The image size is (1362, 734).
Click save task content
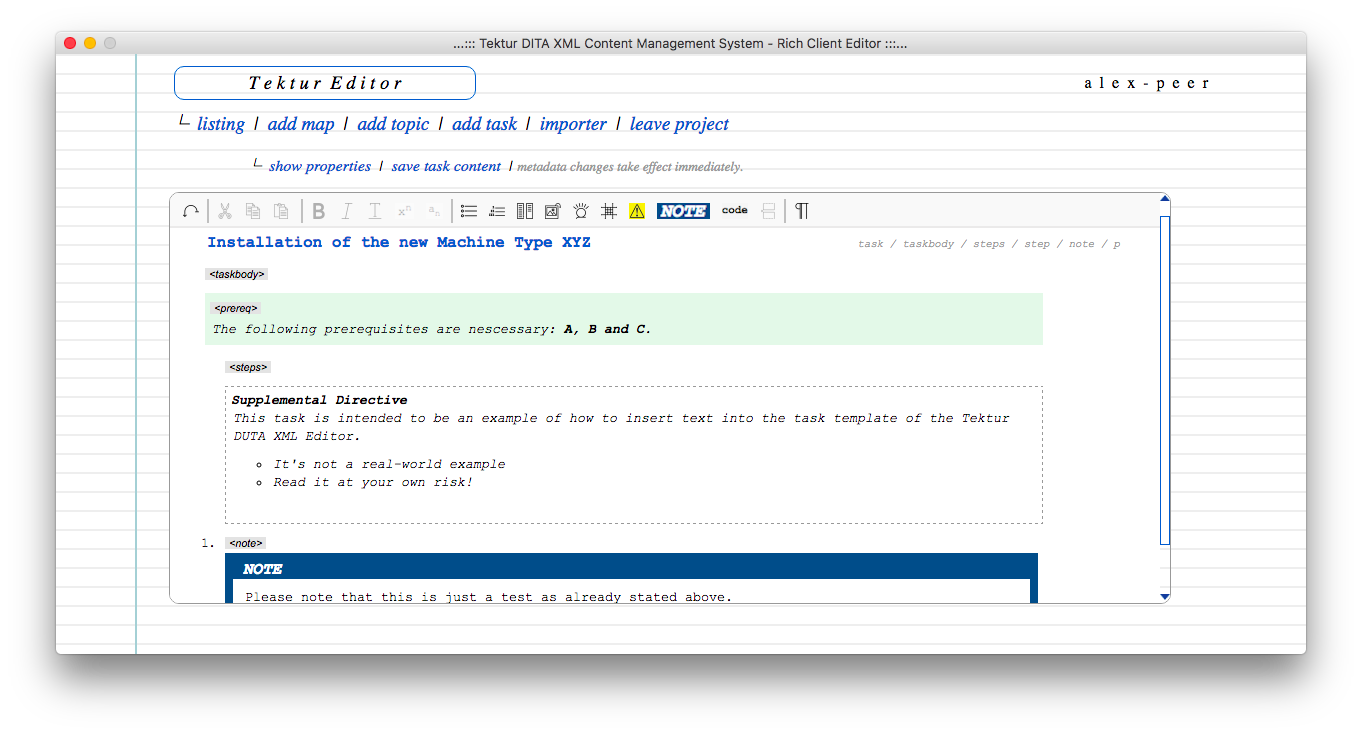(446, 166)
